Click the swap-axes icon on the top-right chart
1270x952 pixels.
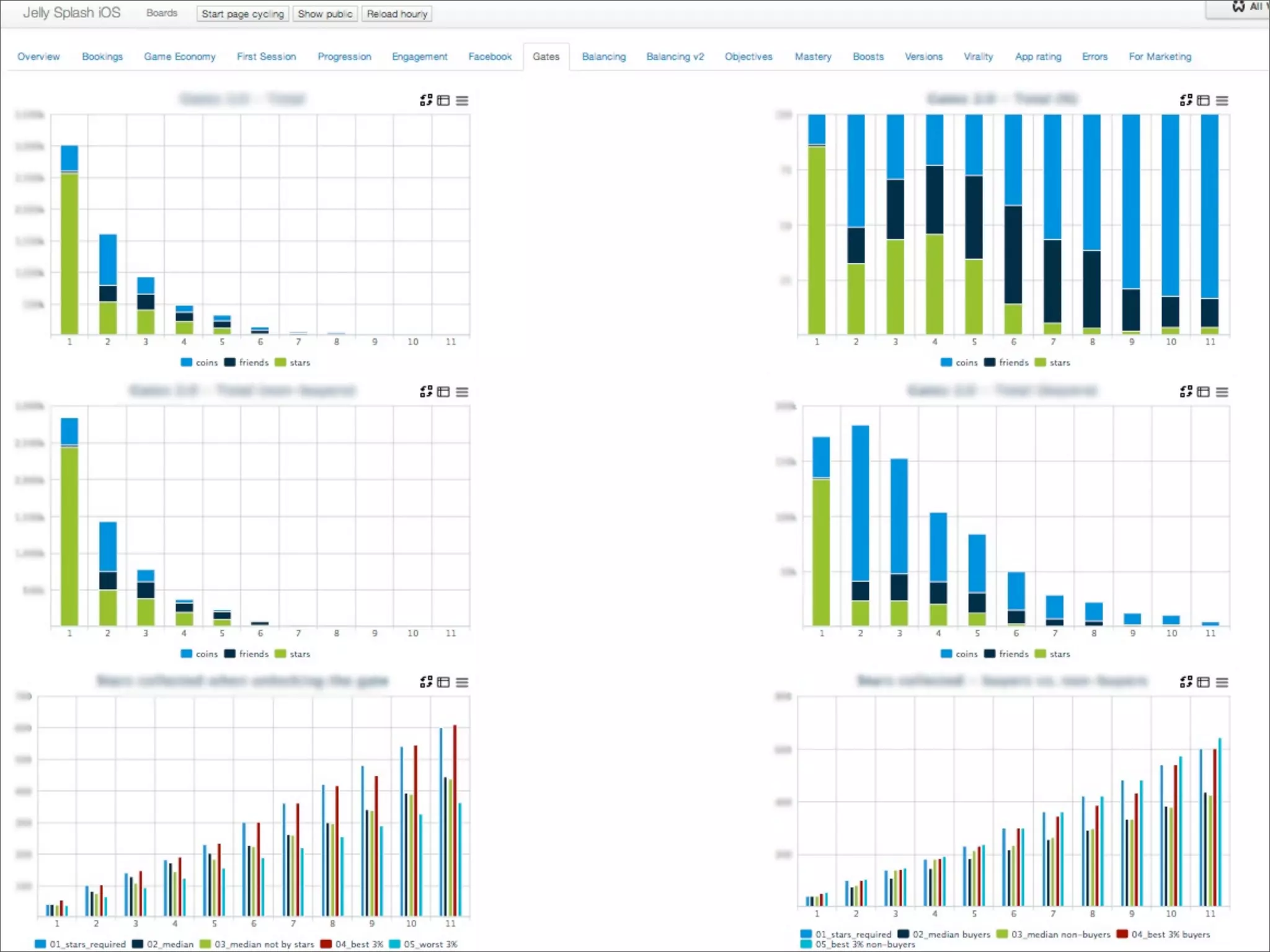point(1186,100)
